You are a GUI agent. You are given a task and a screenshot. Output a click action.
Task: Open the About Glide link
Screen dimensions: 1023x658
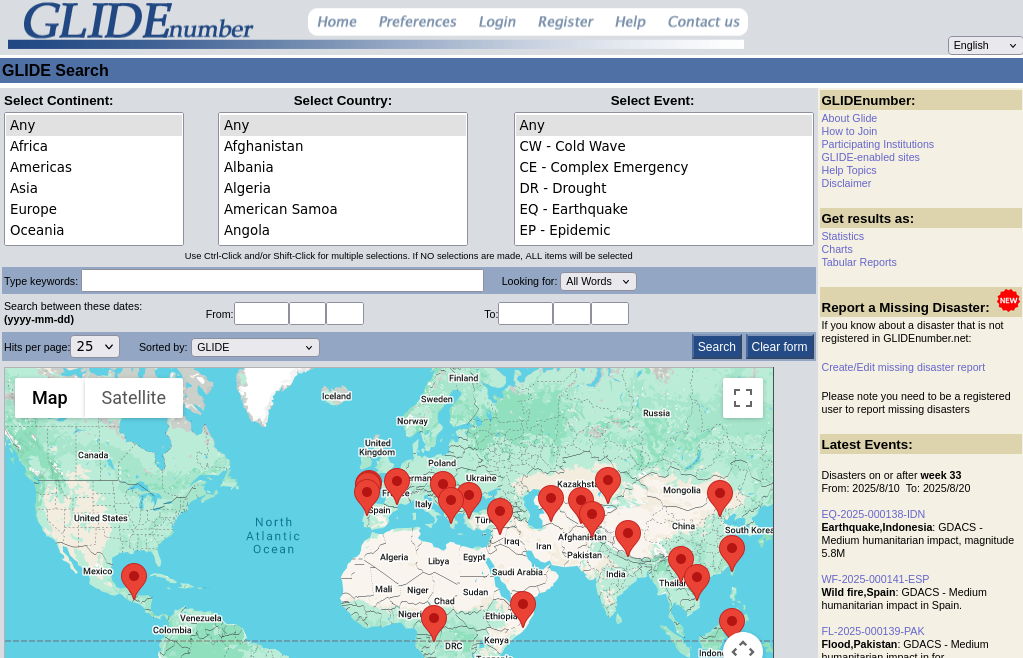[849, 118]
